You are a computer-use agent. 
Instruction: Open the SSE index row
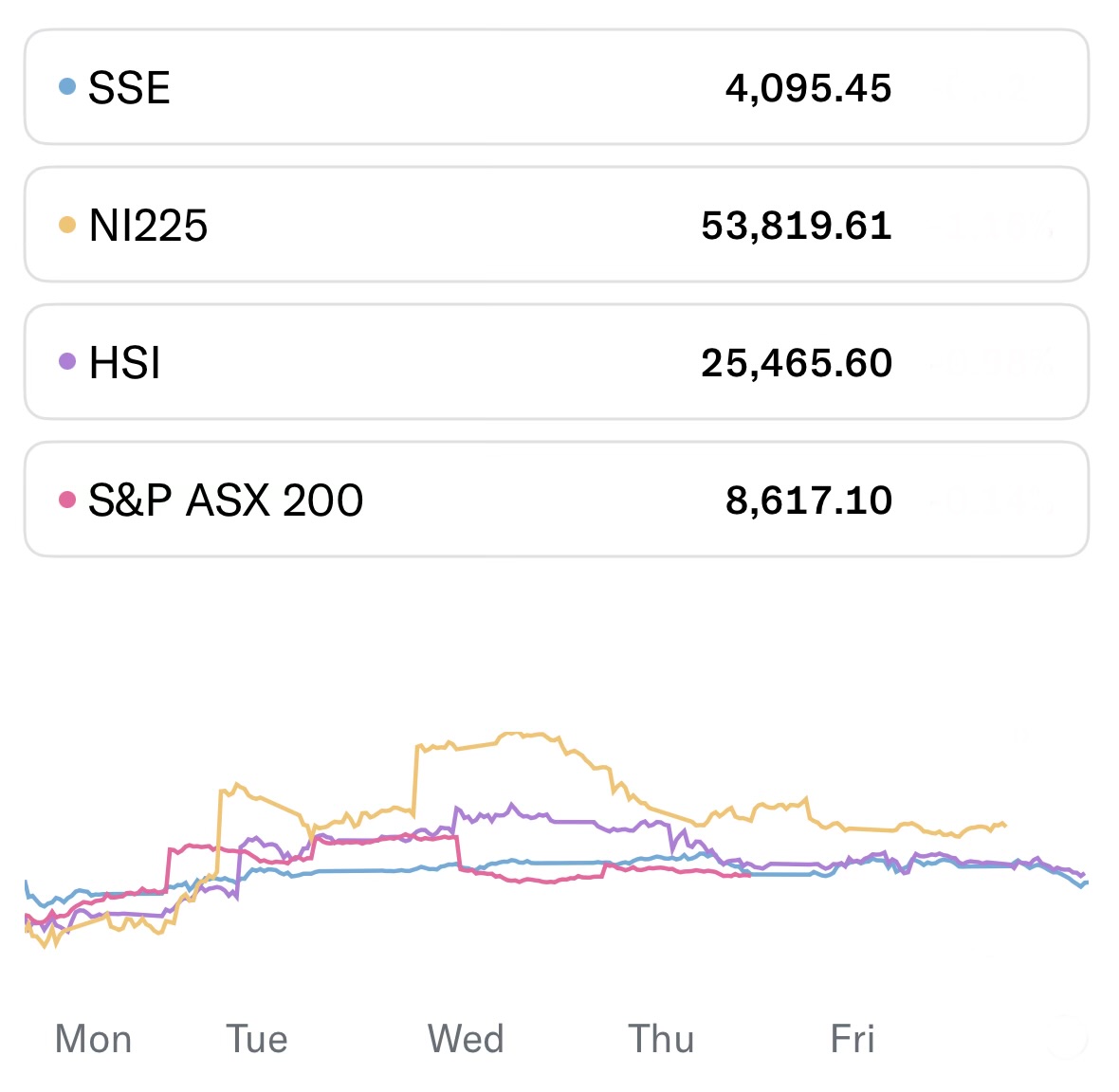pyautogui.click(x=556, y=87)
